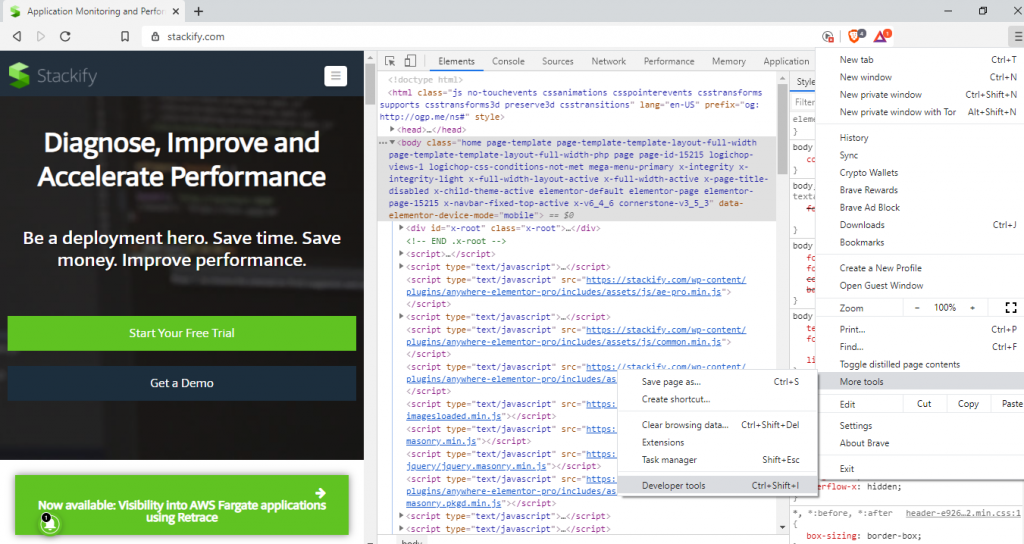Choose New window menu item

point(920,77)
